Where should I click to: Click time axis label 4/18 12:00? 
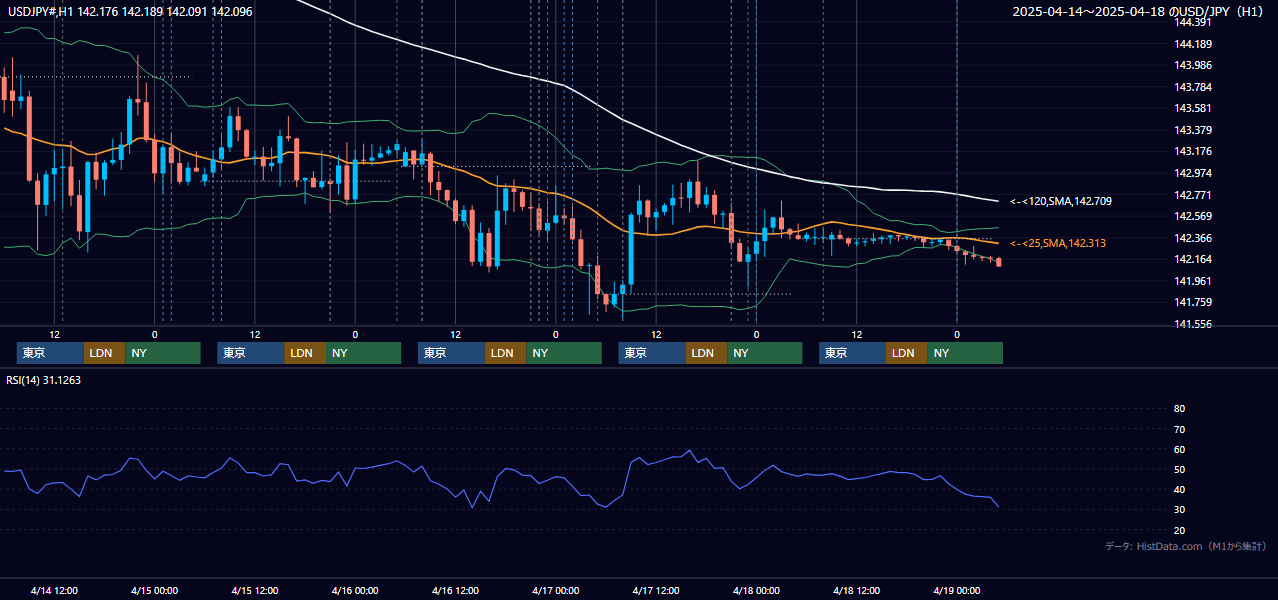(x=857, y=590)
